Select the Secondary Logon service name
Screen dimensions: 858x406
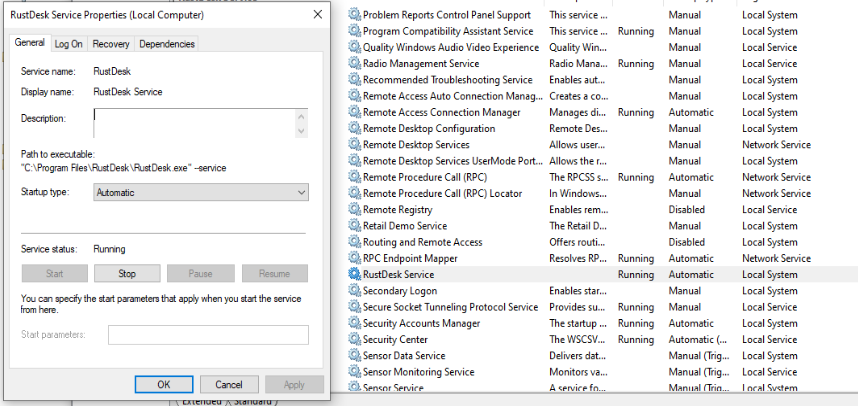pyautogui.click(x=400, y=291)
